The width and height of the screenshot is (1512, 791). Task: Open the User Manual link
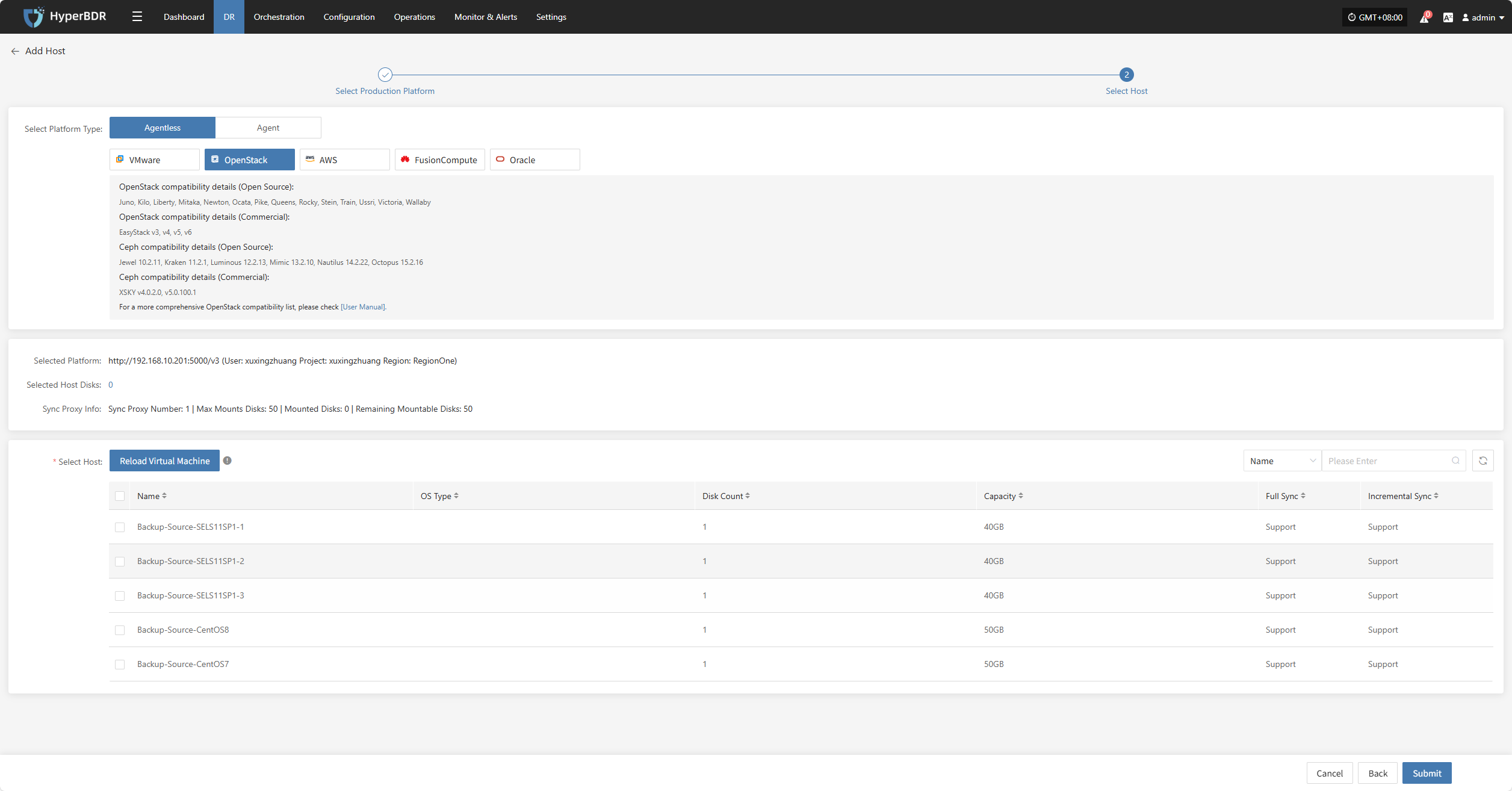pyautogui.click(x=363, y=307)
